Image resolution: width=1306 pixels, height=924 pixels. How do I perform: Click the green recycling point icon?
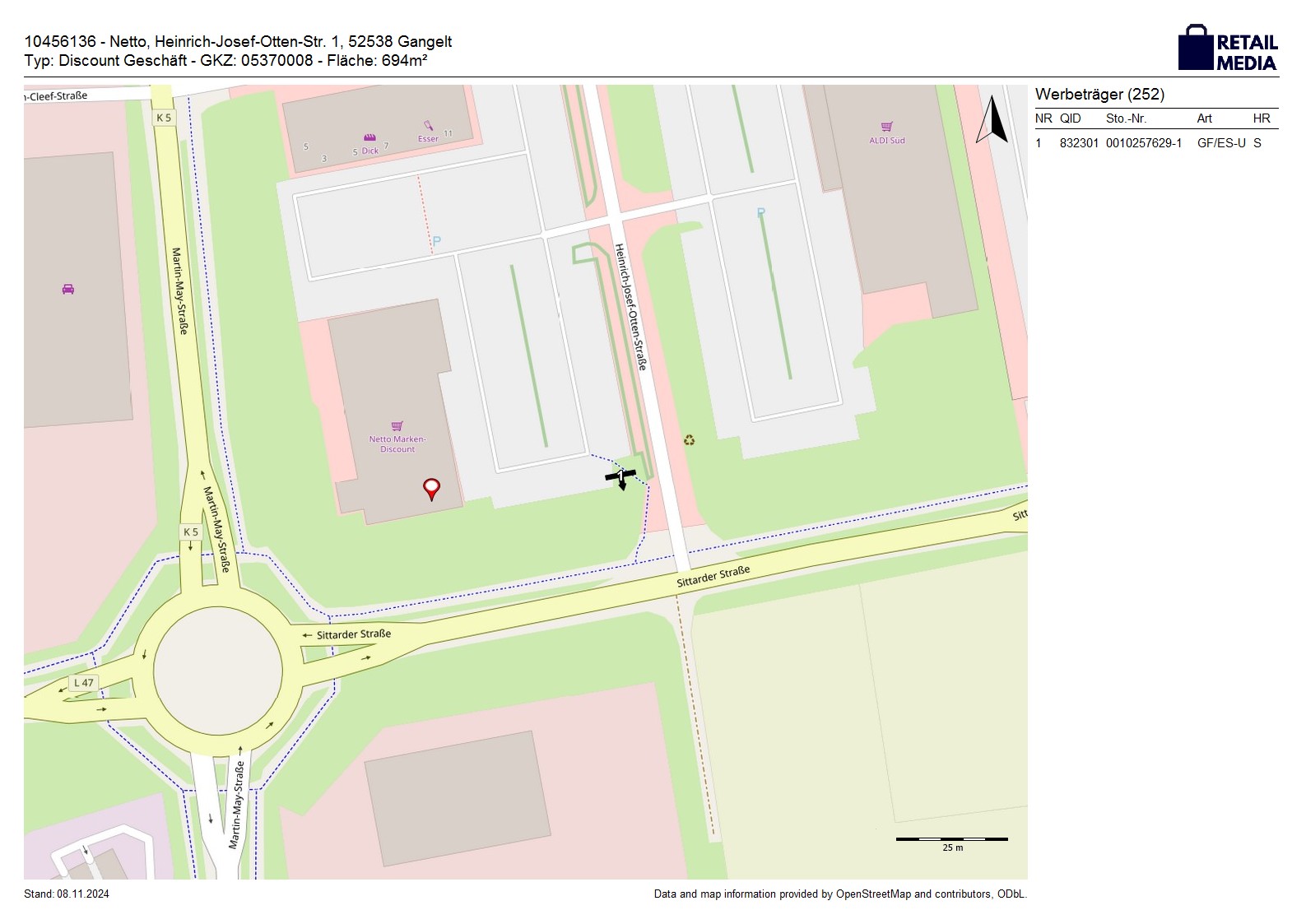coord(689,440)
